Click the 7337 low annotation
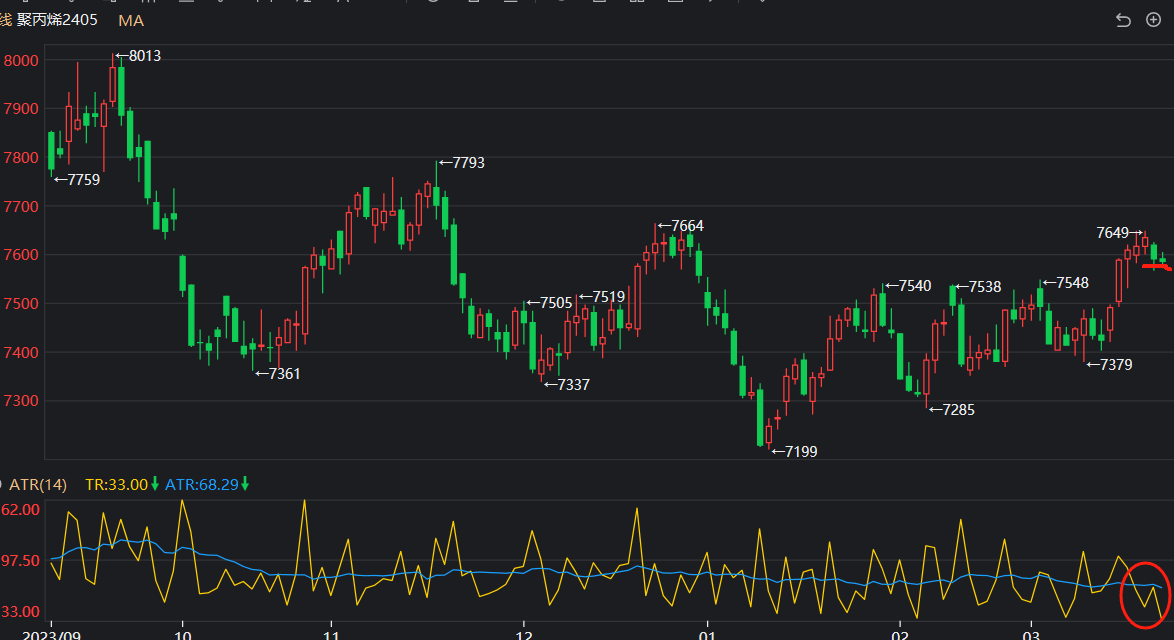The height and width of the screenshot is (640, 1174). pos(574,385)
